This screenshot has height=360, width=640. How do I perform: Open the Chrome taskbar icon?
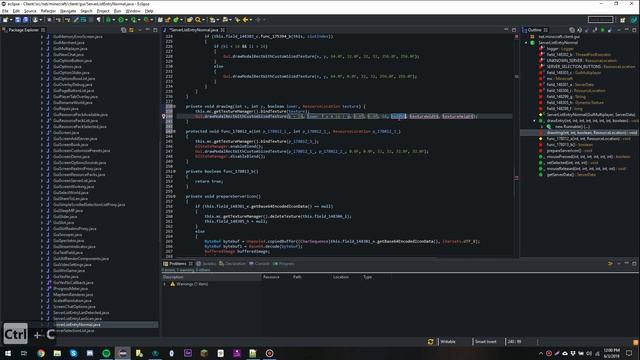point(41,353)
